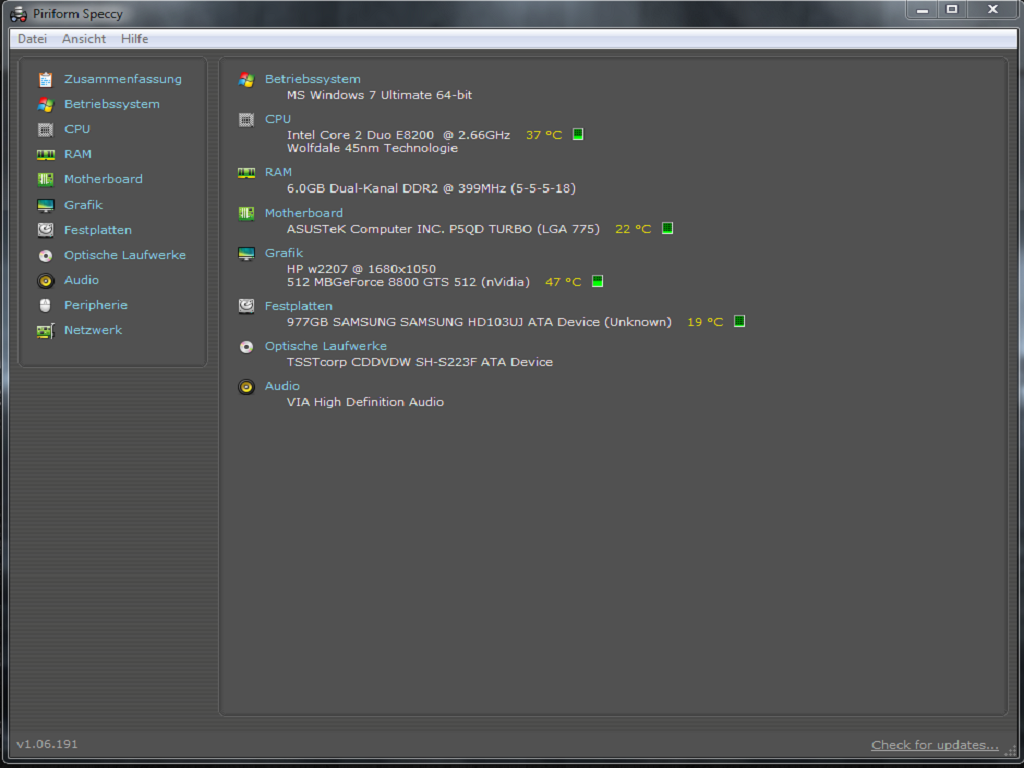Viewport: 1024px width, 768px height.
Task: Open the Hilfe menu
Action: [x=135, y=39]
